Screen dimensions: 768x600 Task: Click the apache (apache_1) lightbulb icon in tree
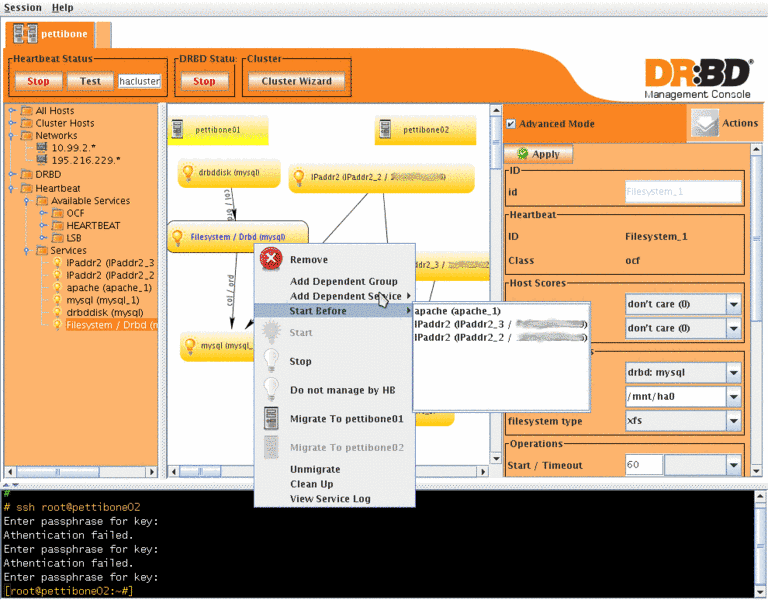(x=57, y=288)
